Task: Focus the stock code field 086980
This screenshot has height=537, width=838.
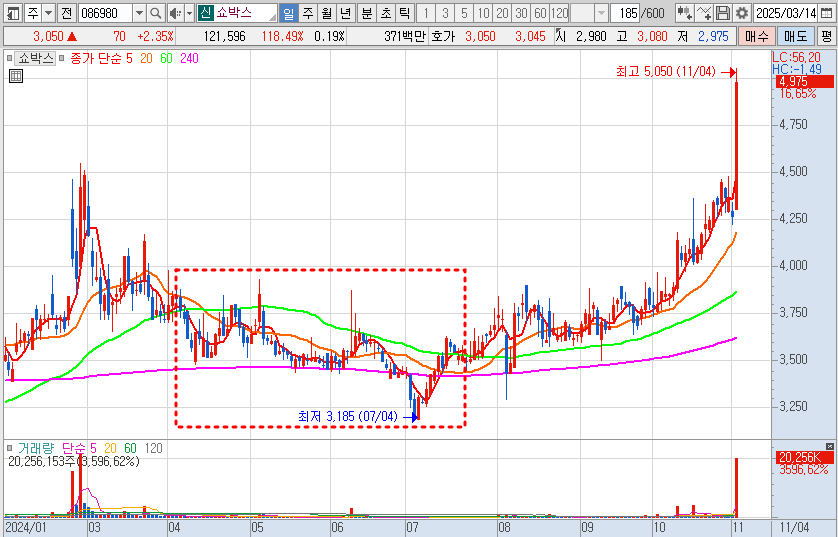Action: coord(105,13)
